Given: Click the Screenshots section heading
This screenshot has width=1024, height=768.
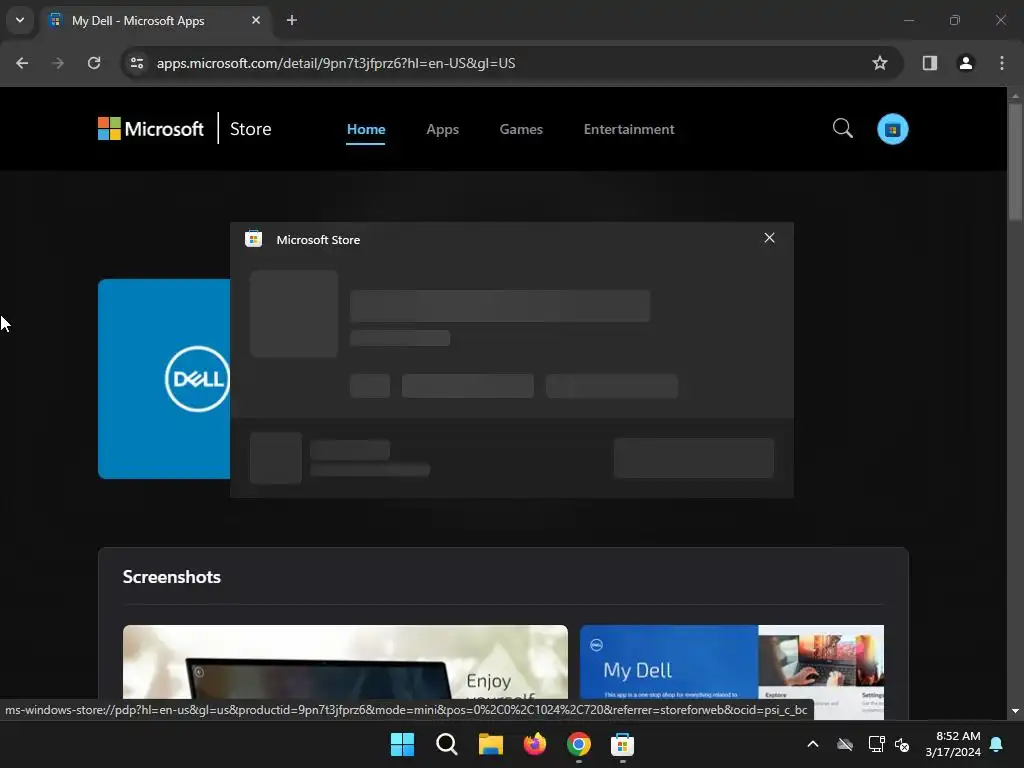Looking at the screenshot, I should point(172,577).
